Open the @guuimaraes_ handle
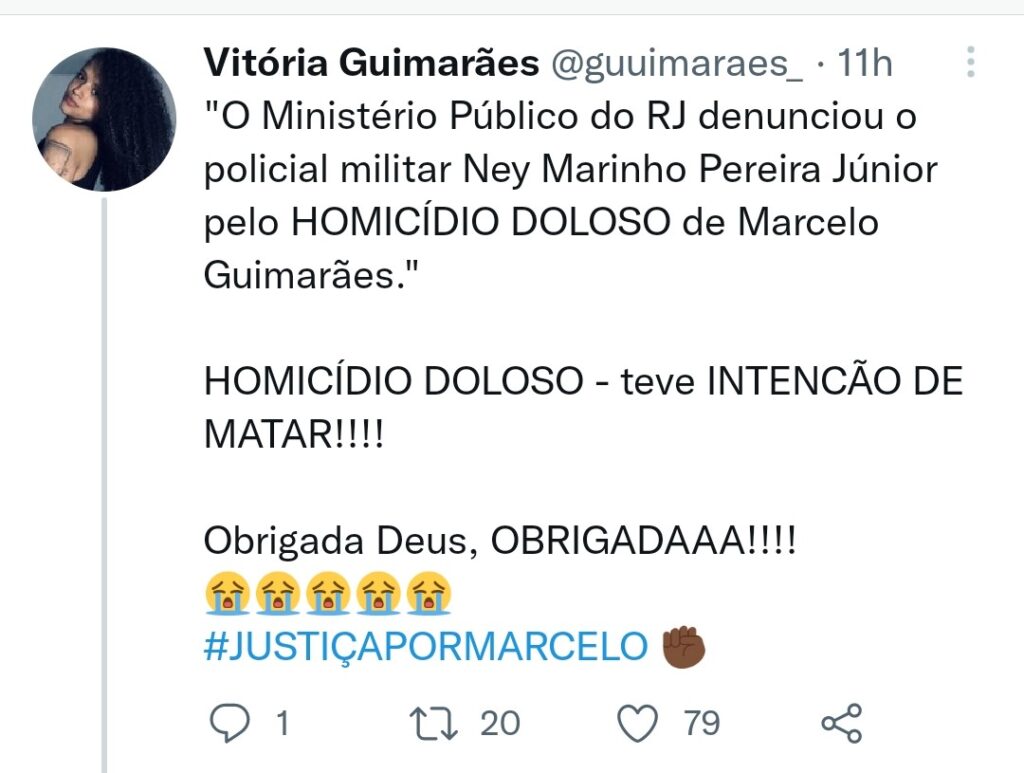 click(678, 64)
